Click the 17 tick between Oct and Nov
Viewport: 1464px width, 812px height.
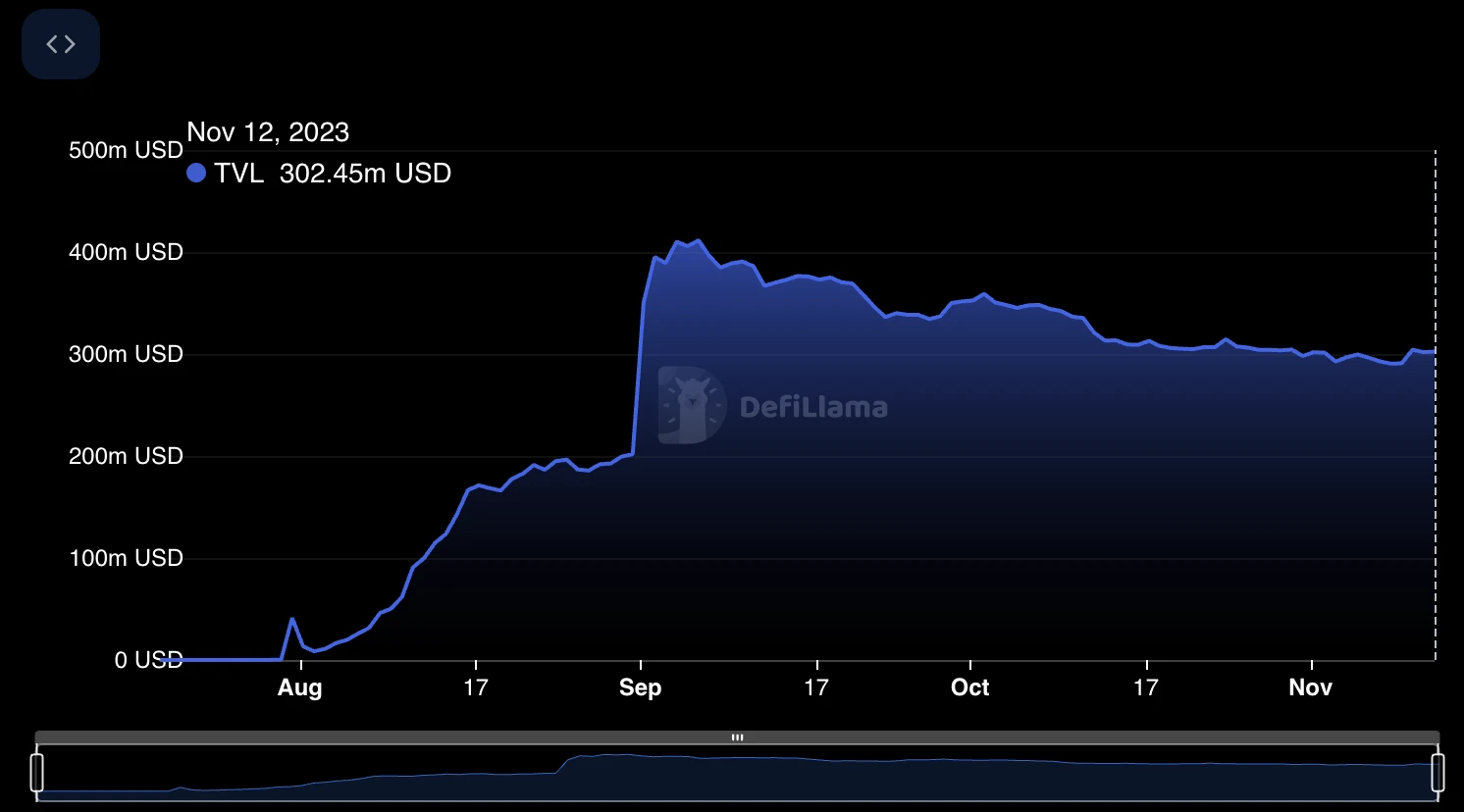tap(1146, 687)
